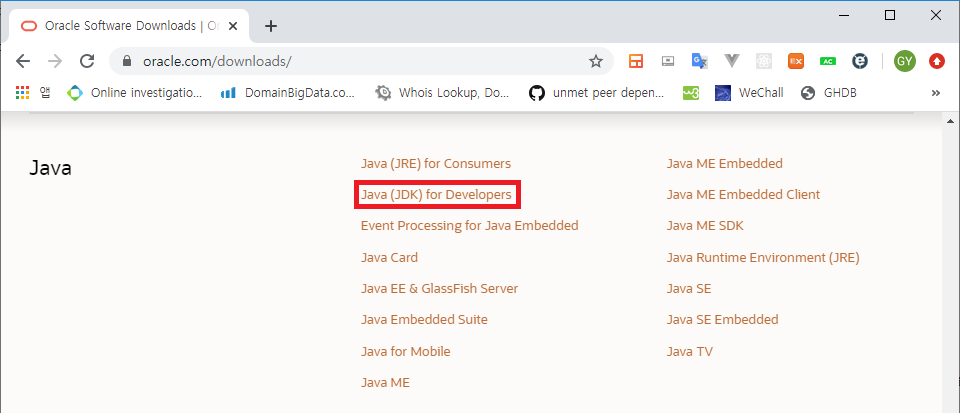Click the forward navigation arrow
Image resolution: width=960 pixels, height=413 pixels.
click(x=55, y=61)
